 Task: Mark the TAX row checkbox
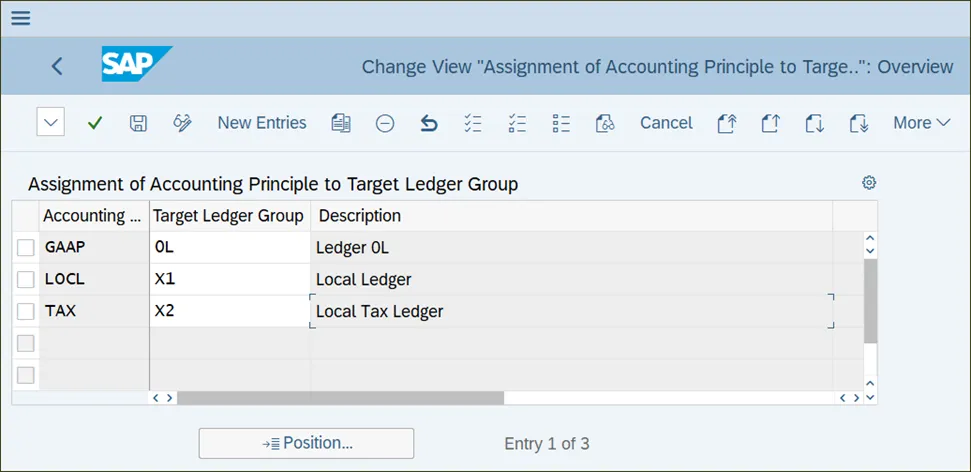tap(26, 312)
